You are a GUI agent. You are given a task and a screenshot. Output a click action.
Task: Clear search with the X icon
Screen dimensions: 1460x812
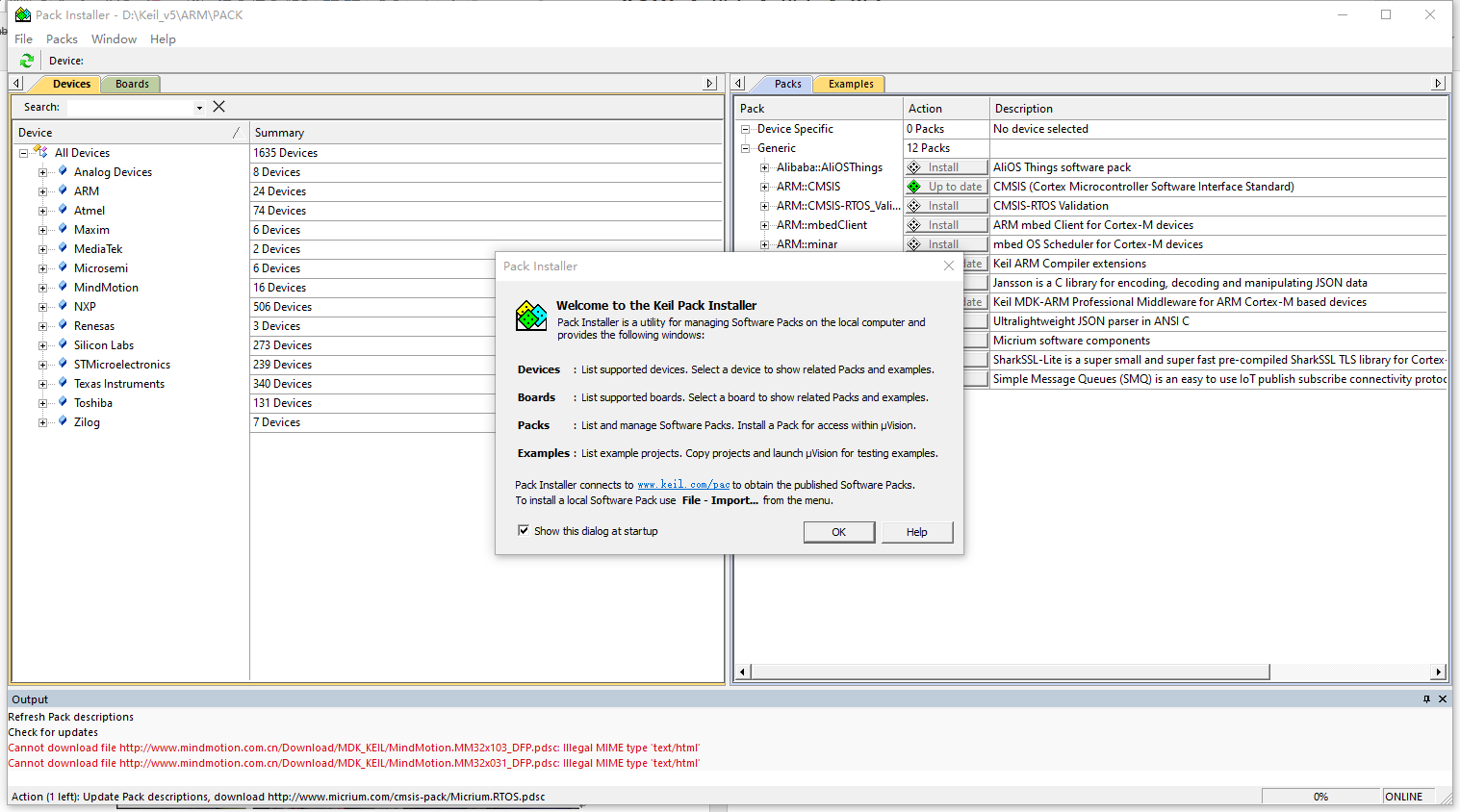[218, 107]
